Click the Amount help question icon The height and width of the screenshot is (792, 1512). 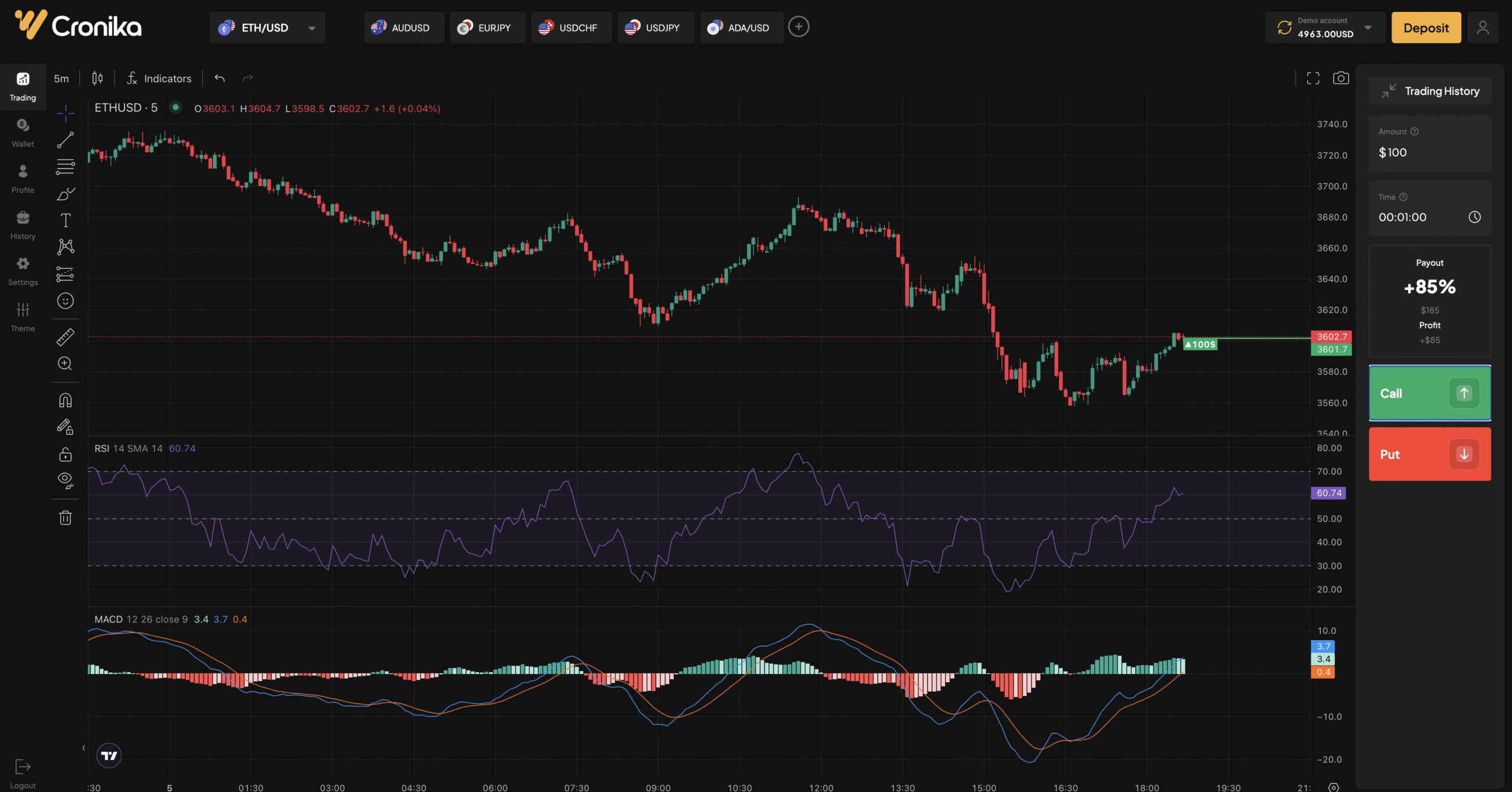click(x=1414, y=132)
